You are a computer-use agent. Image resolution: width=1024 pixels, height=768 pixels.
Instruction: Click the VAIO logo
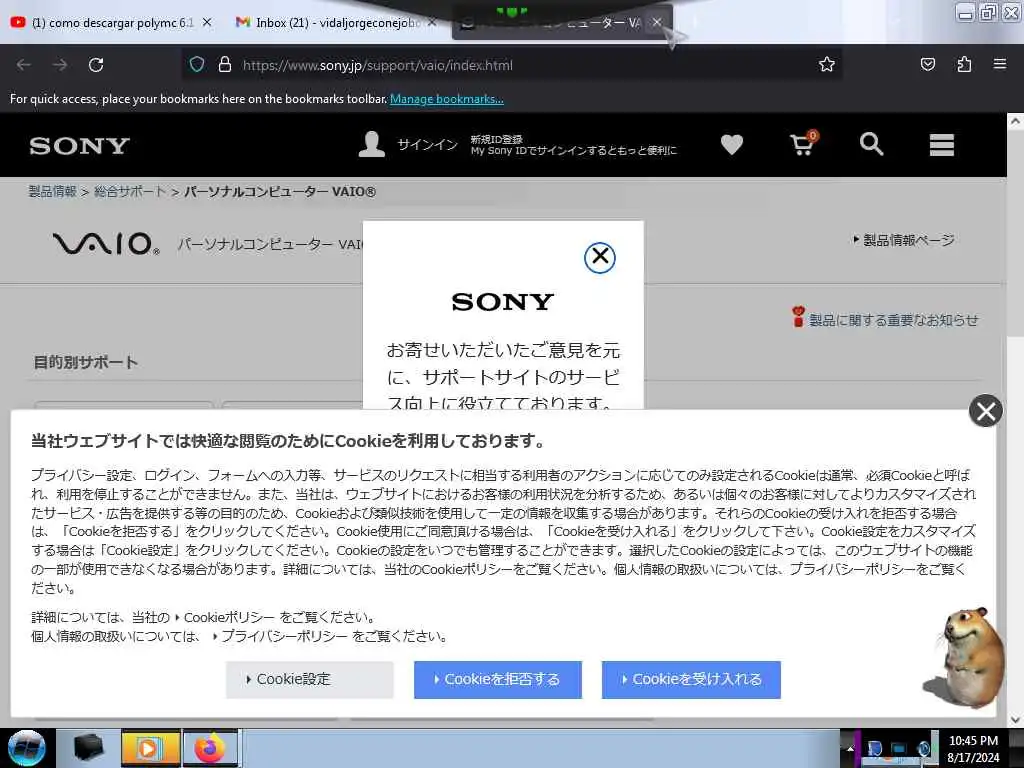click(x=106, y=244)
